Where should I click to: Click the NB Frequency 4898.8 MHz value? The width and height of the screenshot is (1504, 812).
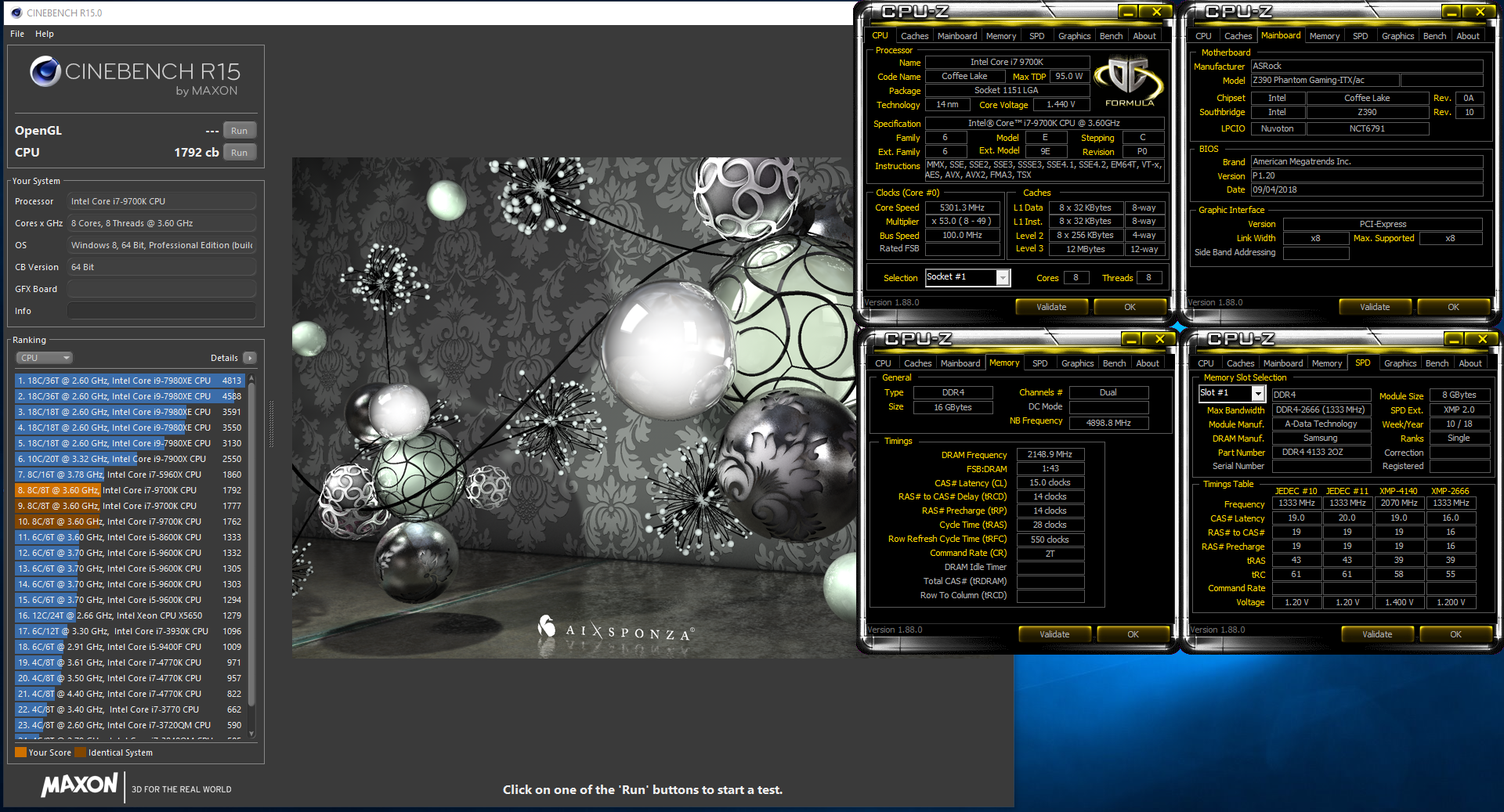coord(1108,423)
